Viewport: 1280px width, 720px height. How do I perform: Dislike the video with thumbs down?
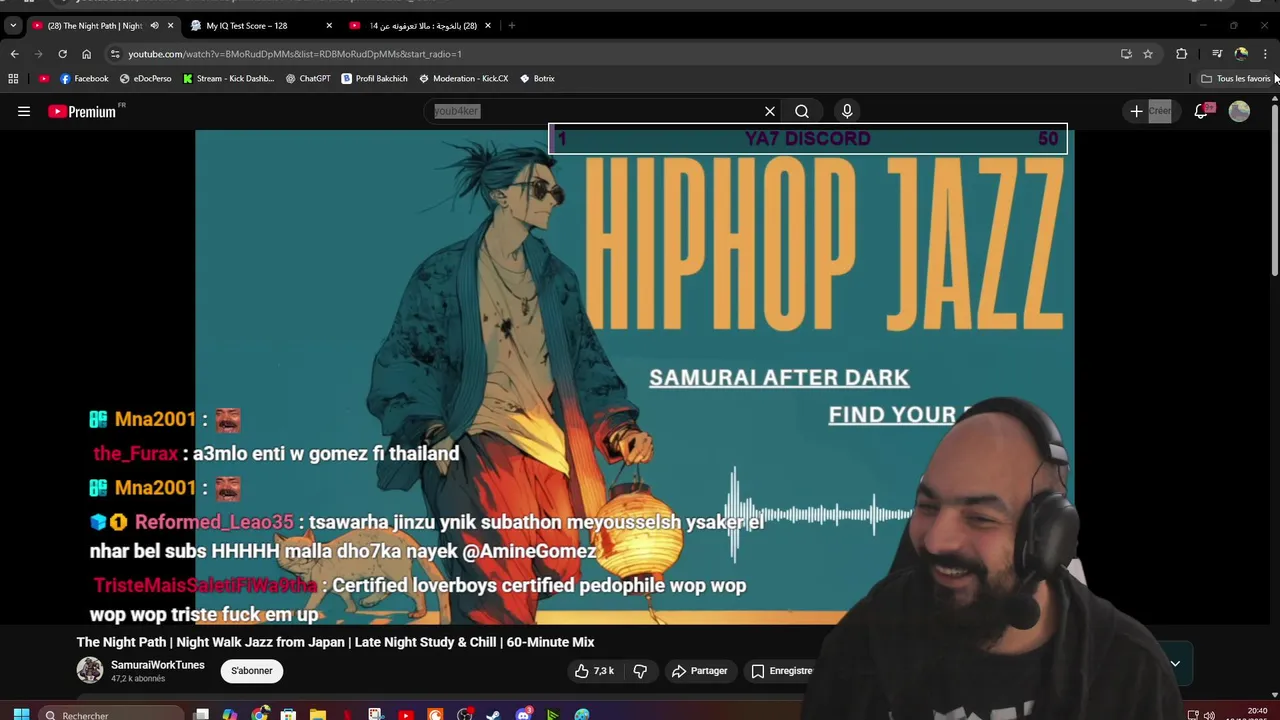(x=641, y=671)
